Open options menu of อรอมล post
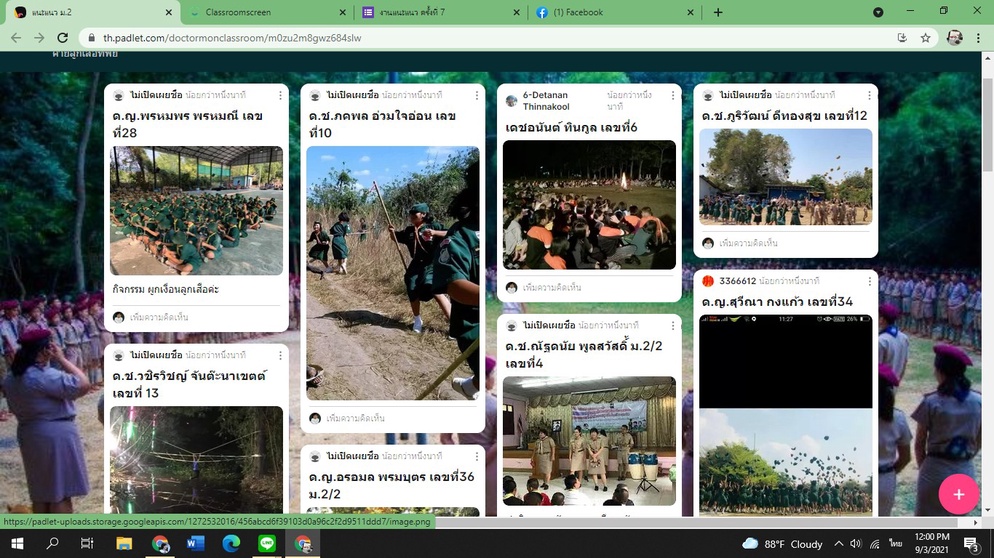The width and height of the screenshot is (994, 558). tap(477, 456)
